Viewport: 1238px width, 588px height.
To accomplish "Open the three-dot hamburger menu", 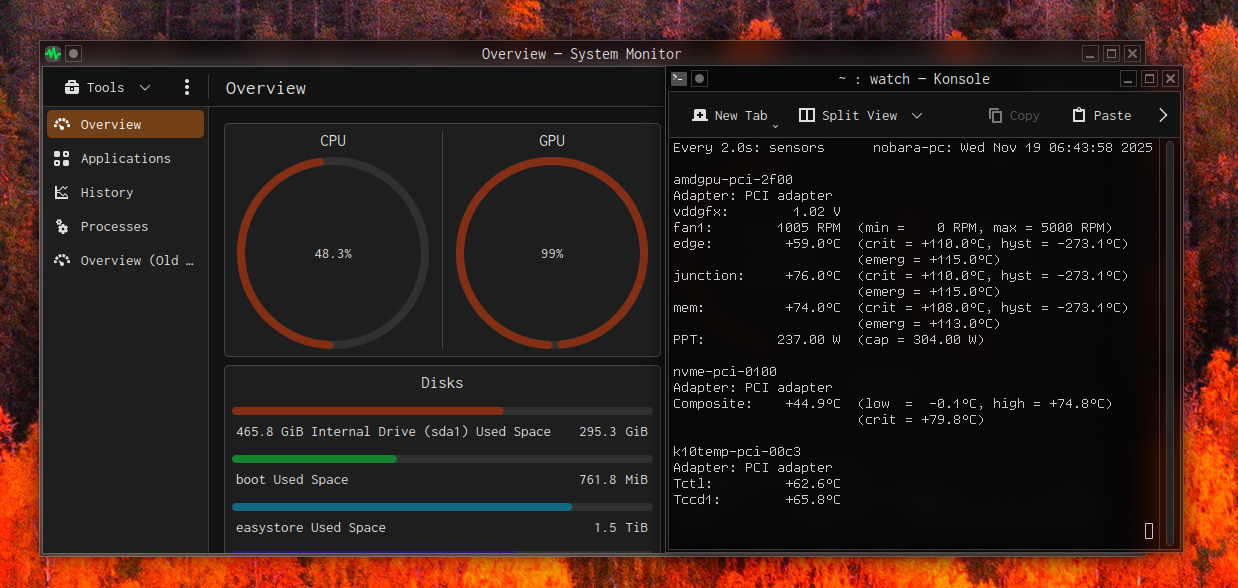I will tap(187, 87).
